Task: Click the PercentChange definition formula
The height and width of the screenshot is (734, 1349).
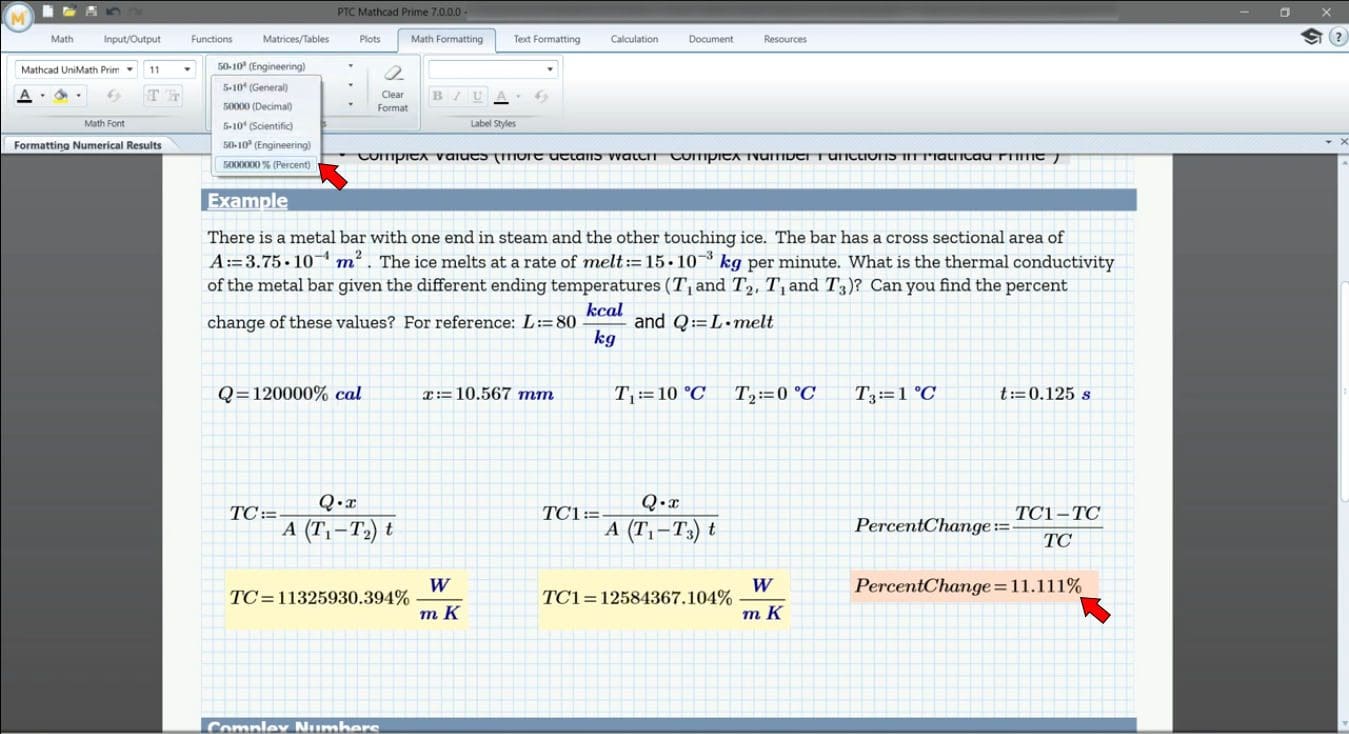Action: [x=978, y=526]
